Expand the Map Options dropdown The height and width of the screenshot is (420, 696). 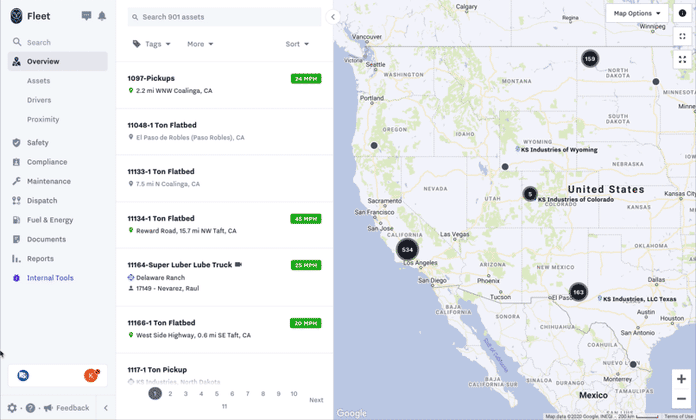(x=637, y=13)
